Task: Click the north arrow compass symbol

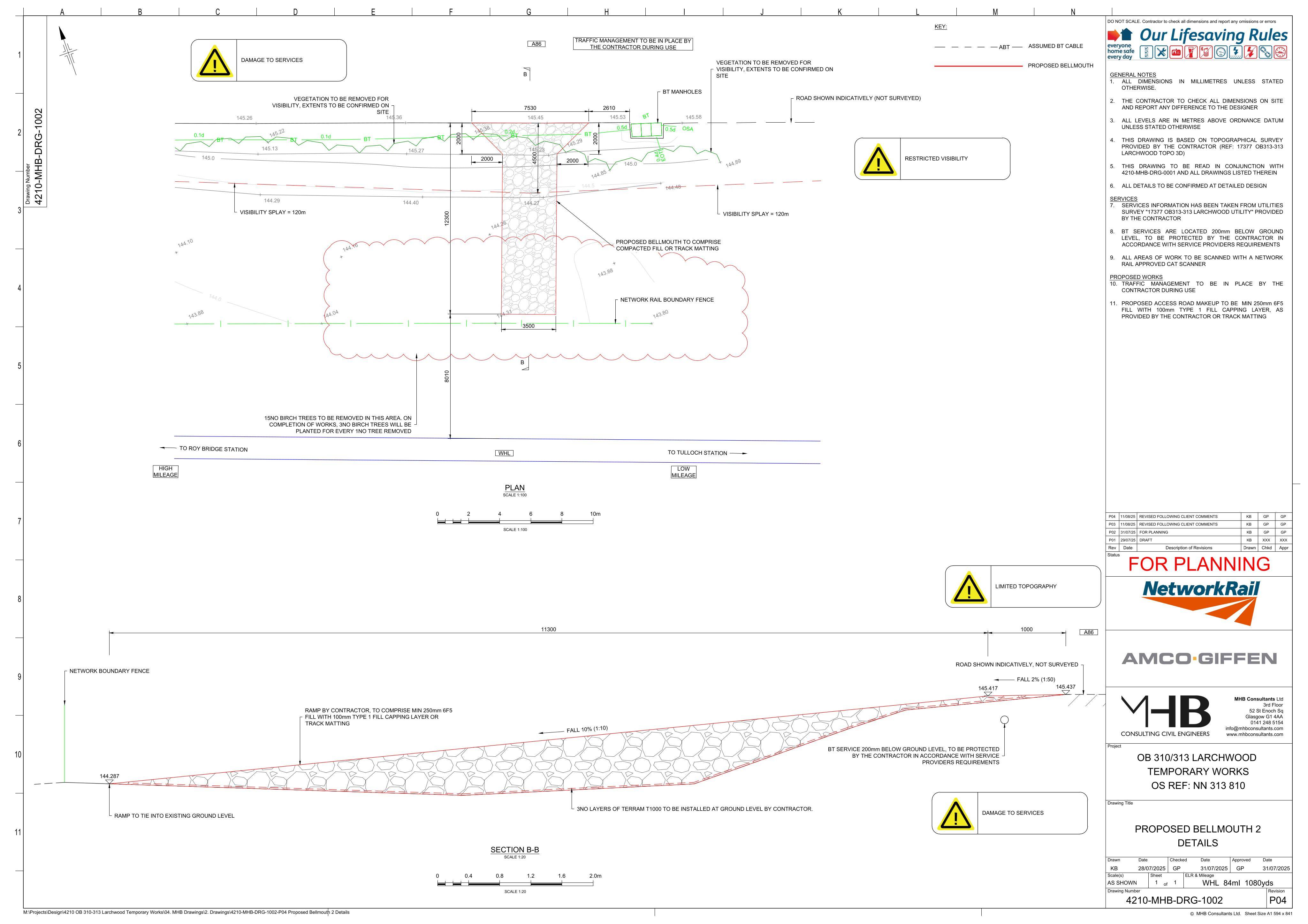Action: point(68,51)
